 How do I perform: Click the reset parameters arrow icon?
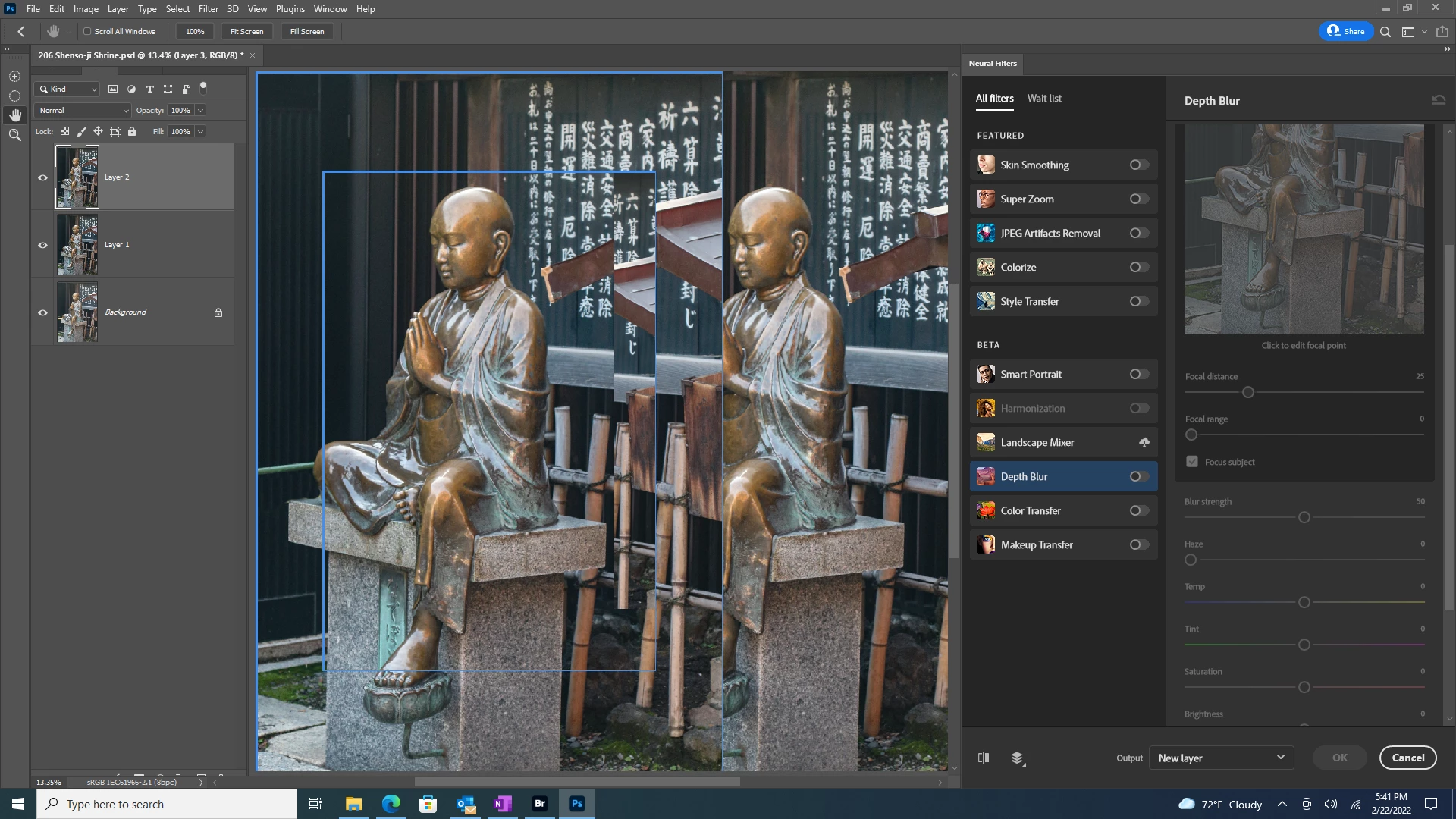(1438, 100)
